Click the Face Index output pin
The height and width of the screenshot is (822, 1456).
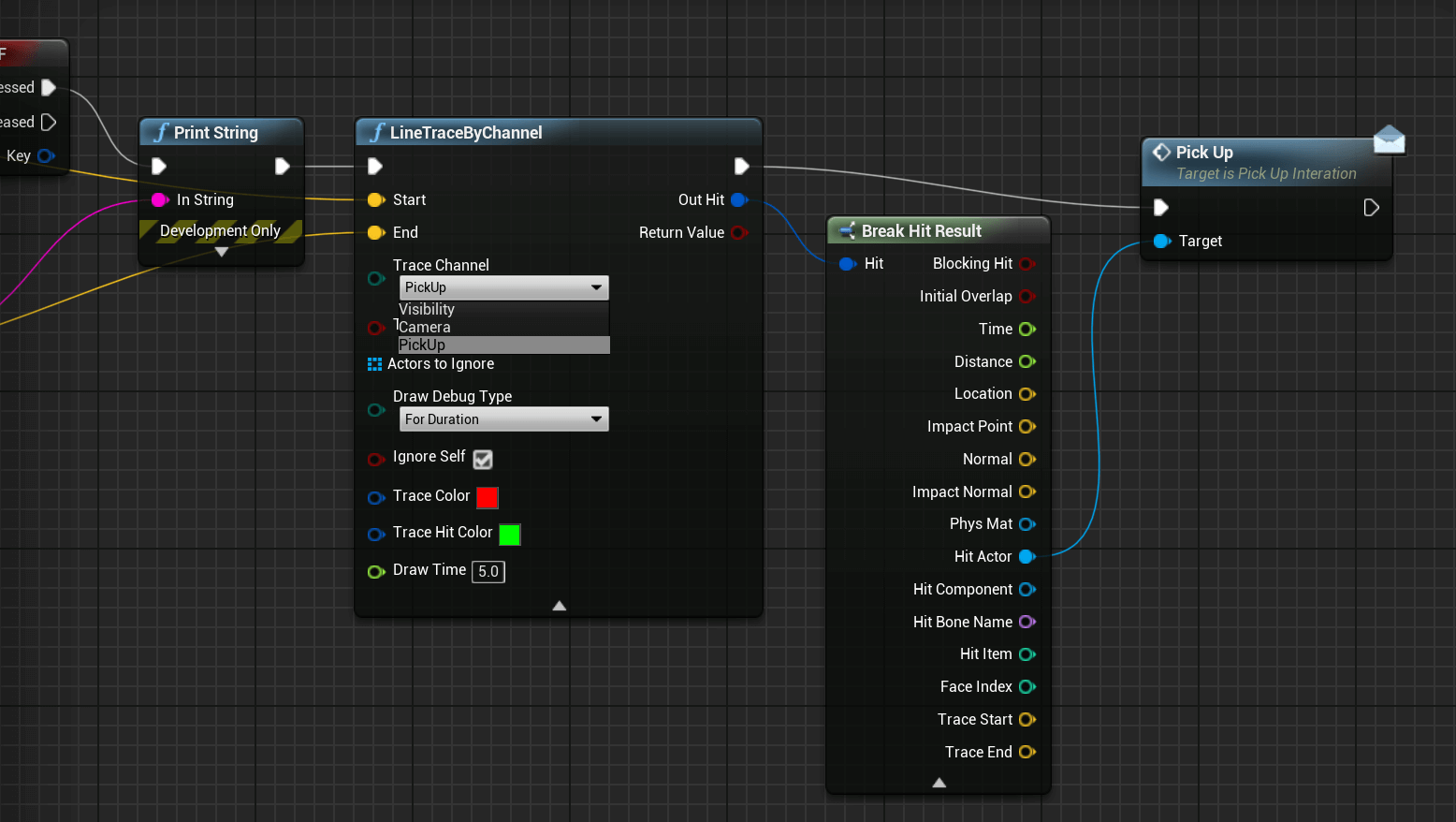[x=1027, y=686]
